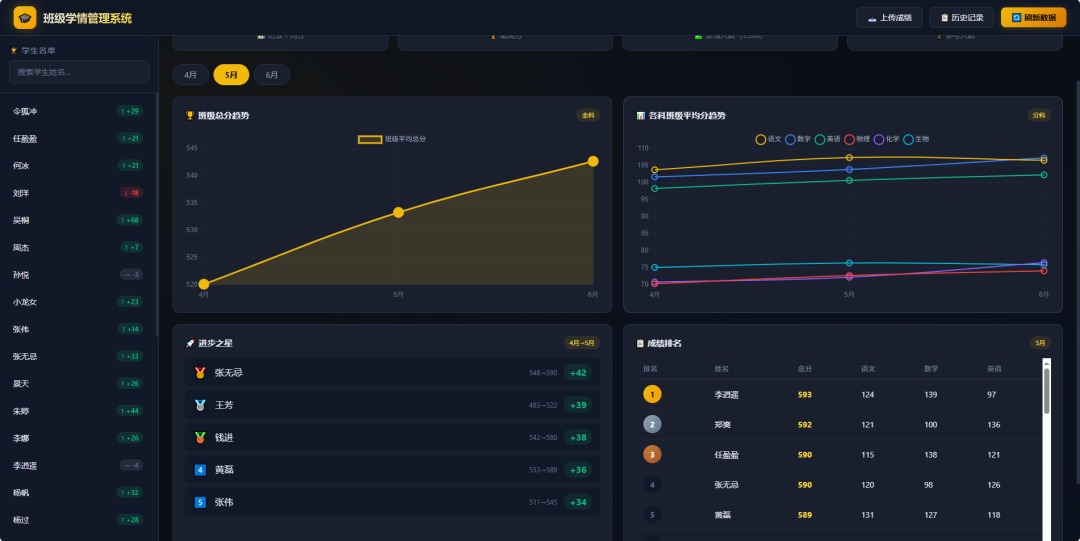Select student 任盈盈 in the sidebar list
This screenshot has width=1080, height=541.
78,139
